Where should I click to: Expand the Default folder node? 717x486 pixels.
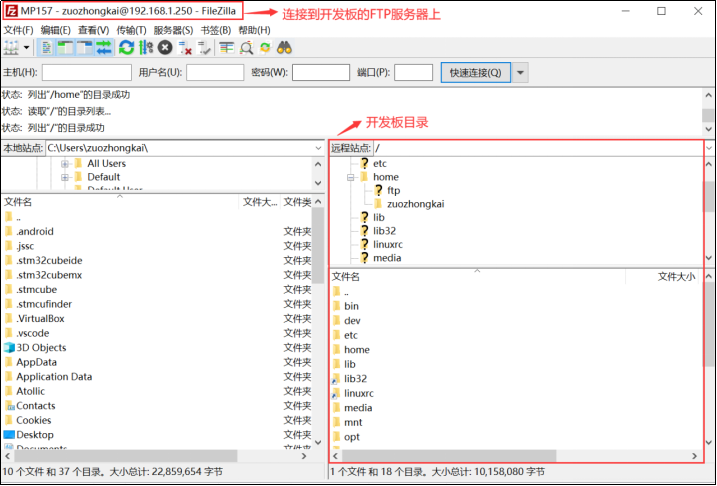click(65, 177)
